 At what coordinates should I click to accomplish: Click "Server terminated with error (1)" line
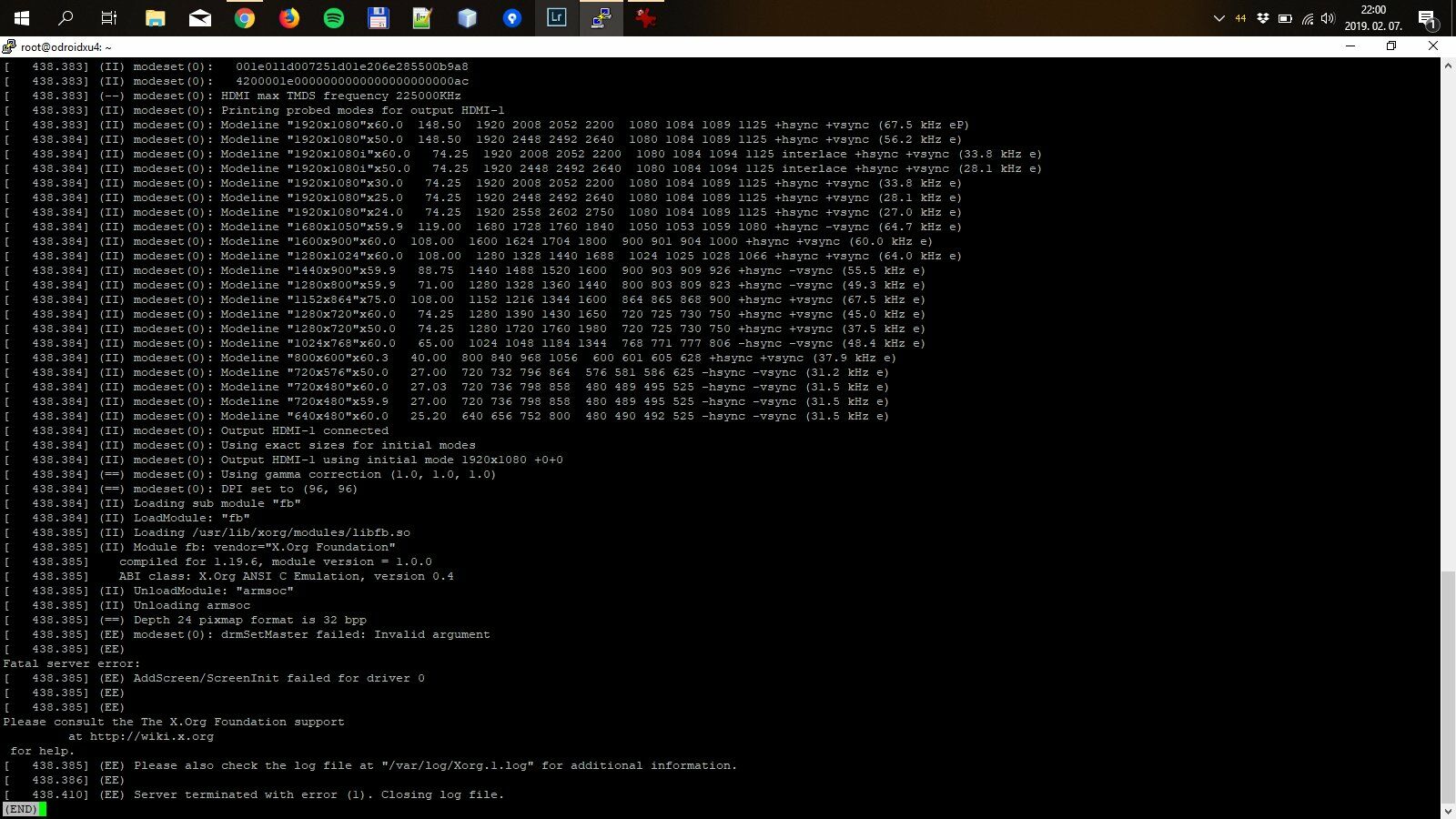tap(254, 794)
